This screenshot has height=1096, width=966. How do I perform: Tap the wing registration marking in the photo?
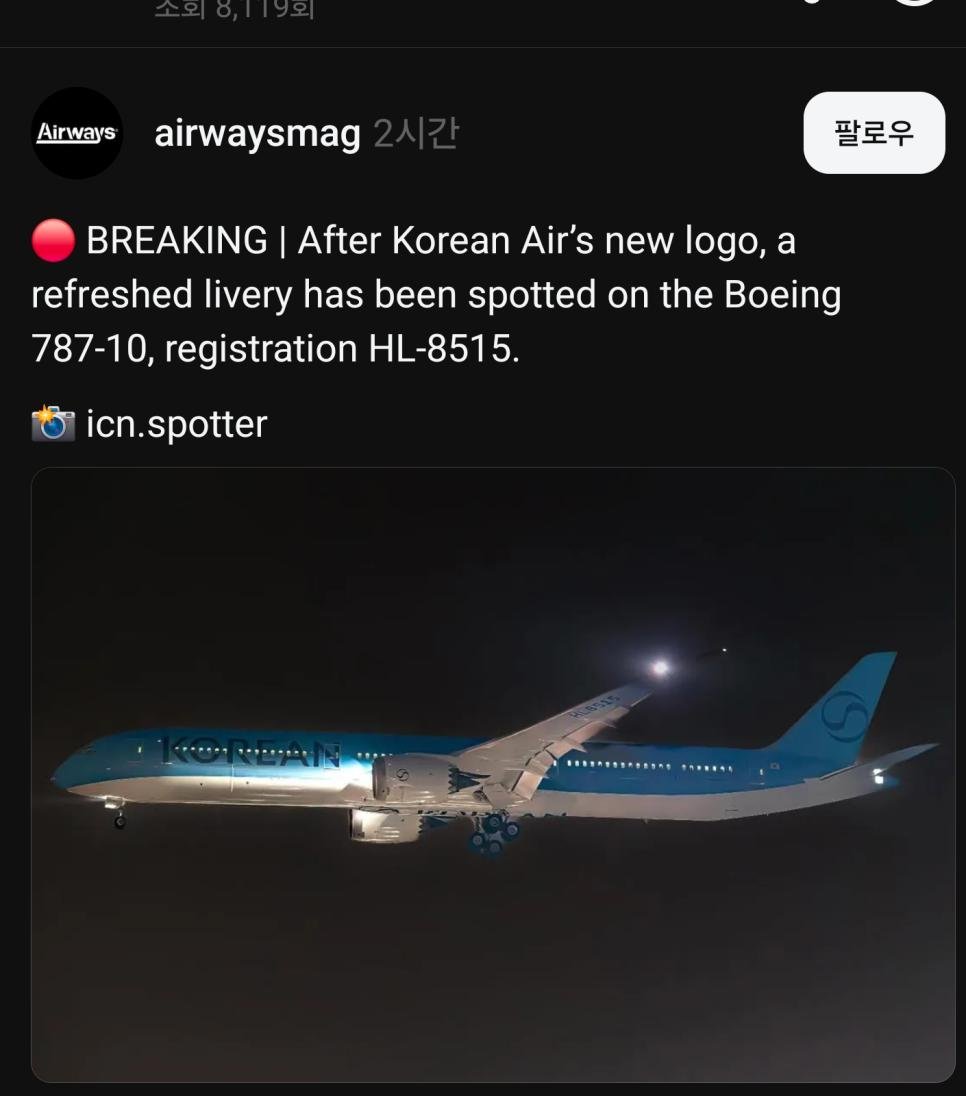(595, 705)
